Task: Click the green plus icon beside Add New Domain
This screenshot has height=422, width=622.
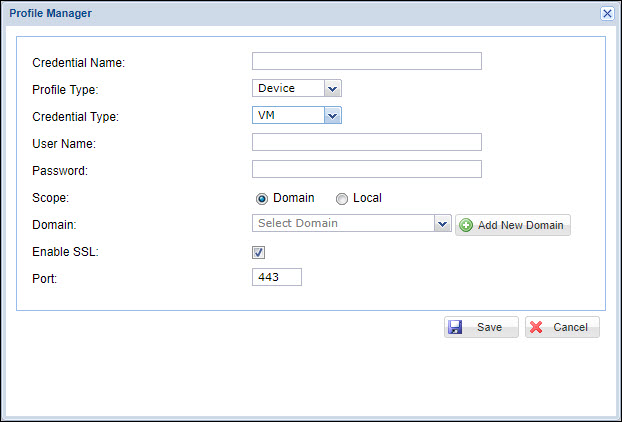Action: coord(466,225)
